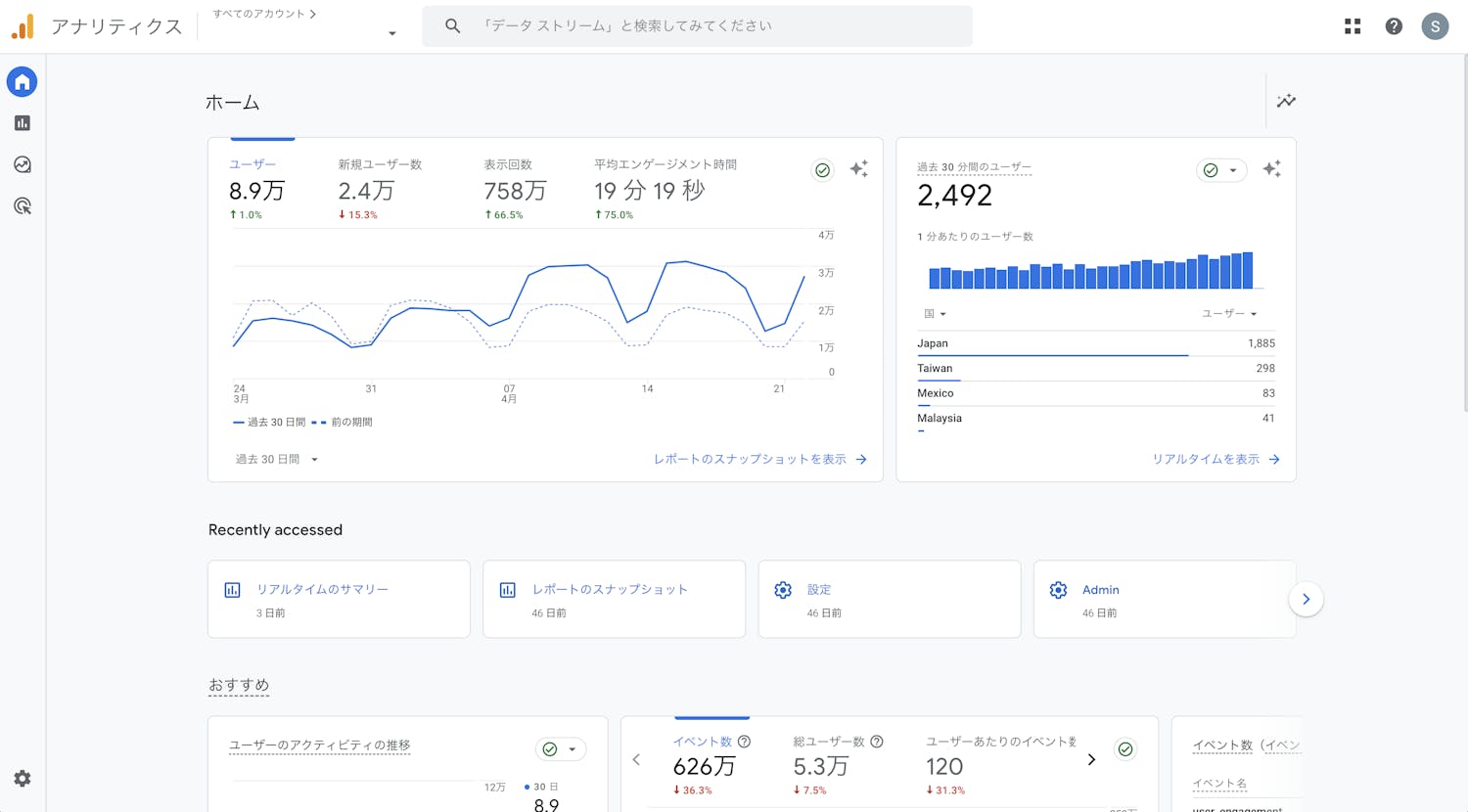The height and width of the screenshot is (812, 1468).
Task: Click the search field at the top
Action: coord(697,26)
